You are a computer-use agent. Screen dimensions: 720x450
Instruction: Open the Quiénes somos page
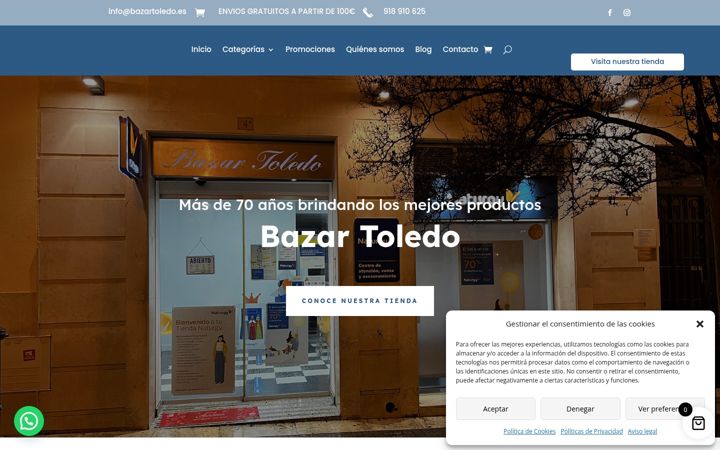tap(375, 50)
